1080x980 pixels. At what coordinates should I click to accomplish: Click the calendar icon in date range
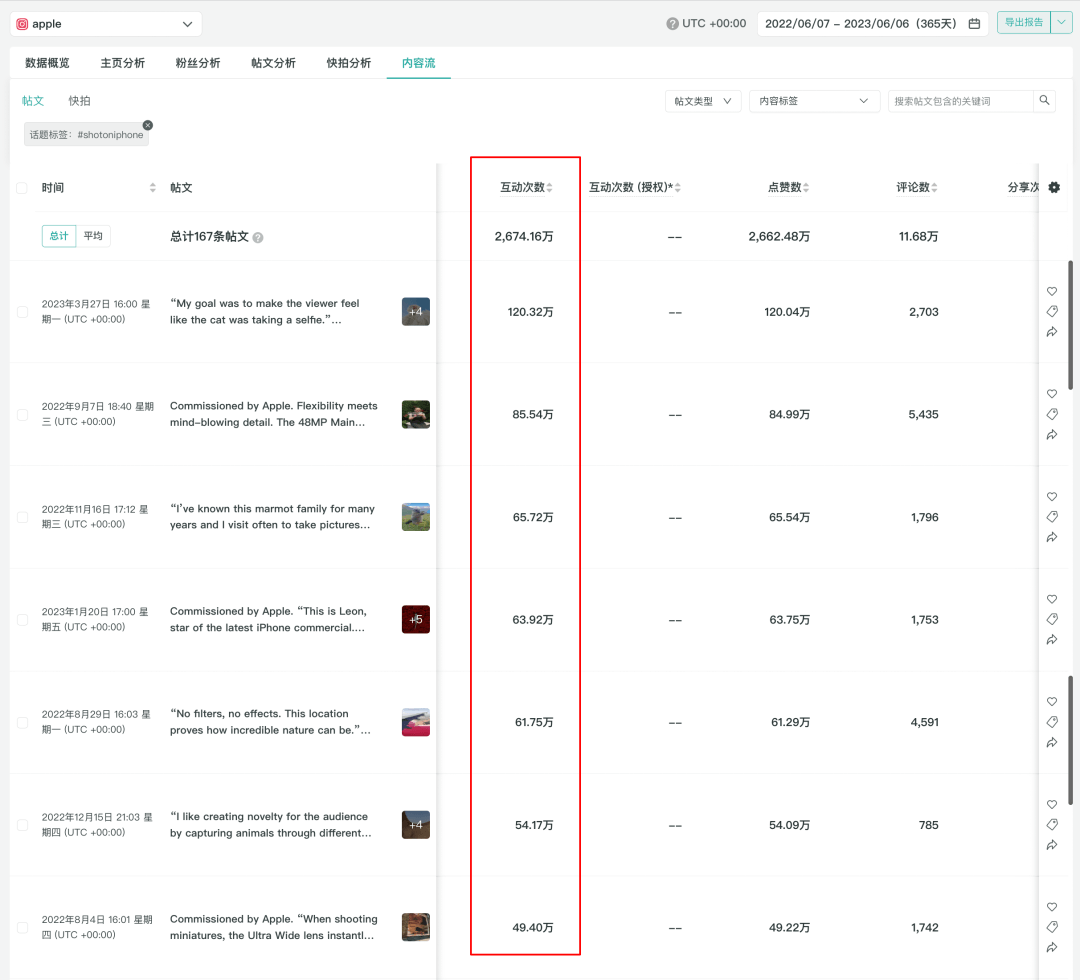[974, 24]
